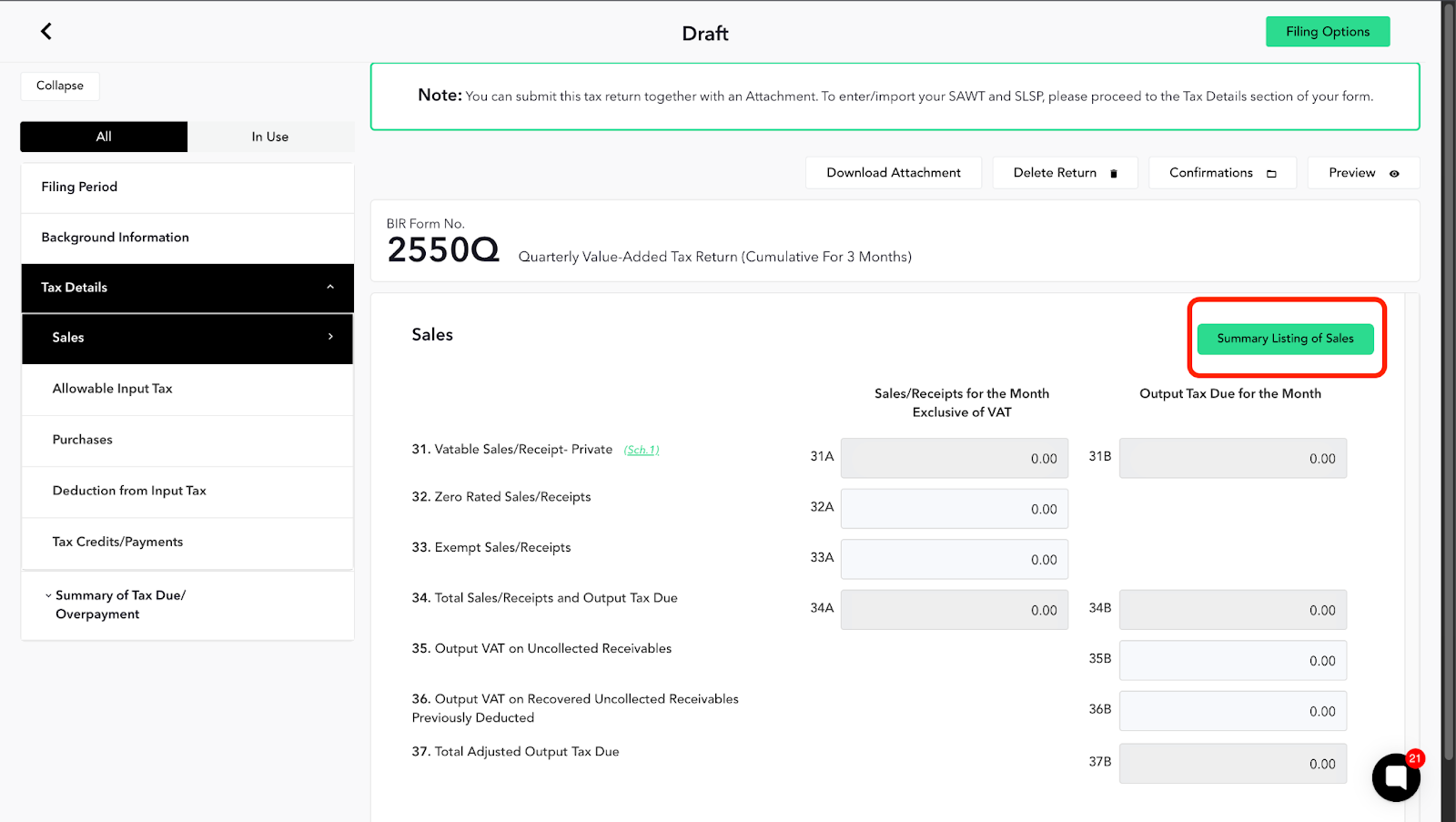Viewport: 1456px width, 822px height.
Task: Collapse the Tax Details section chevron
Action: (330, 287)
